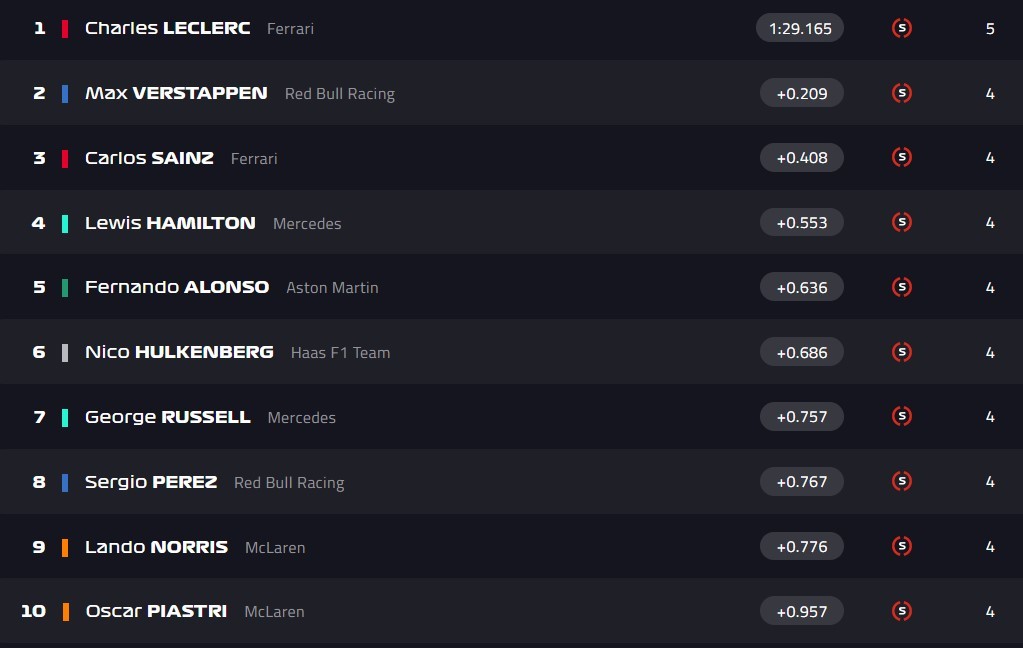Click Piastri's soft tyre compound icon
Screen dimensions: 1023x648
901,611
